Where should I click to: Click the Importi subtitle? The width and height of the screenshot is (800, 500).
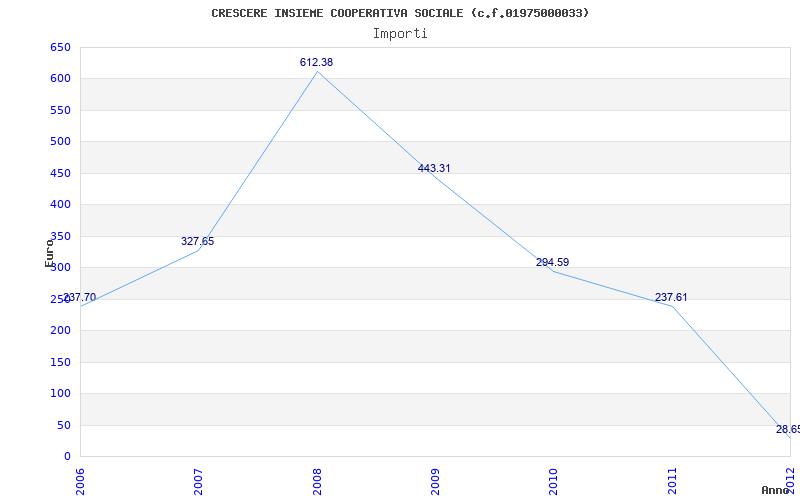400,34
